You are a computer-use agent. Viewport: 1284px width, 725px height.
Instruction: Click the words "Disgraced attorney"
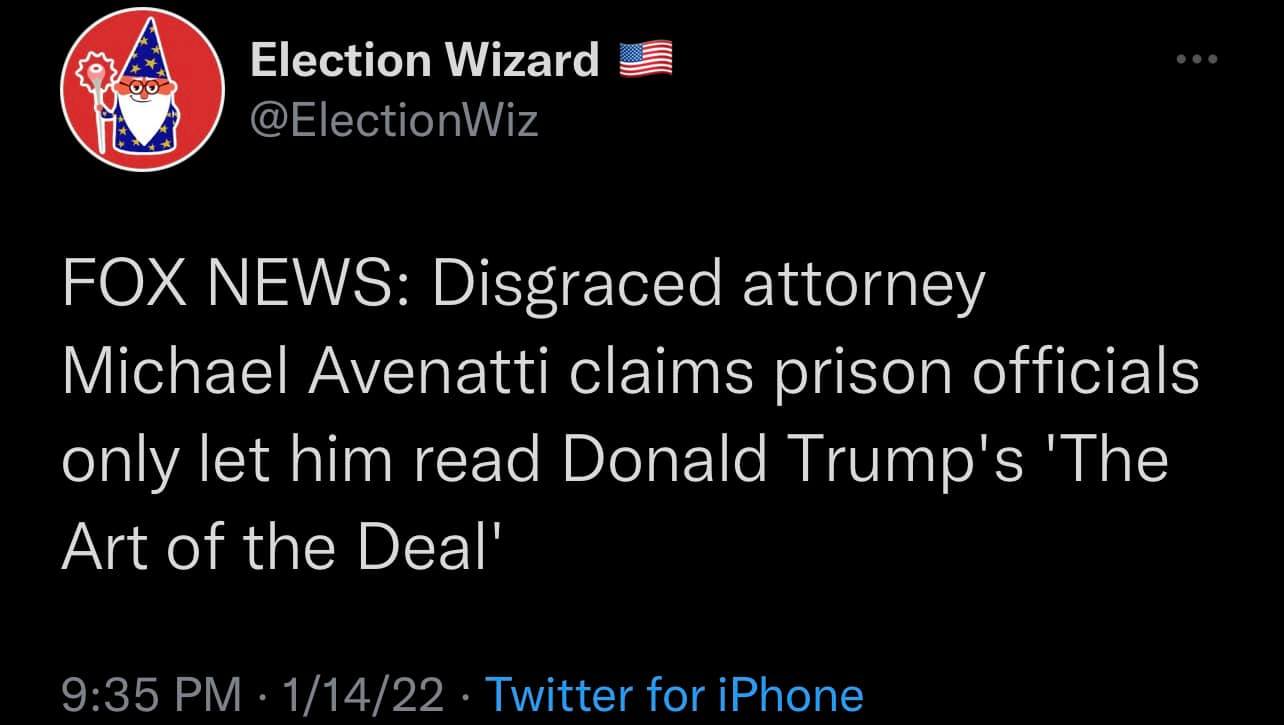click(709, 286)
